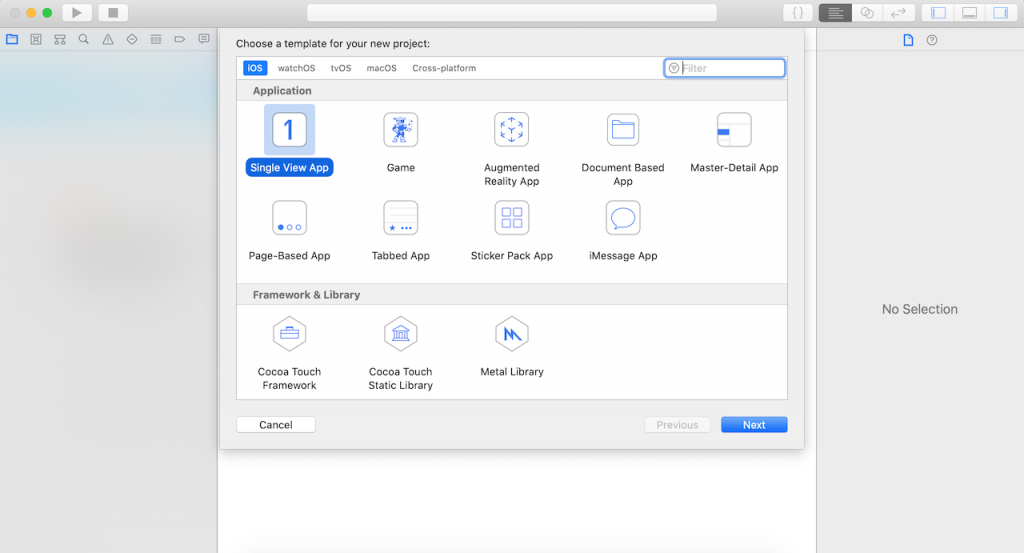1024x553 pixels.
Task: Click the Next button
Action: [754, 424]
